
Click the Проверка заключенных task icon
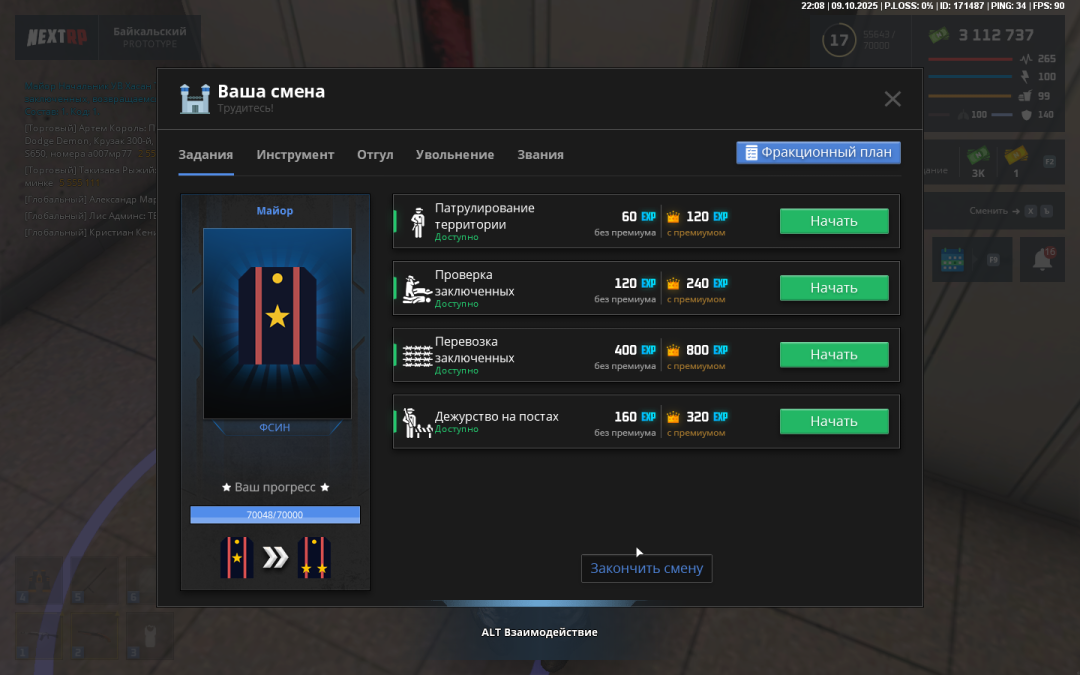coord(417,288)
